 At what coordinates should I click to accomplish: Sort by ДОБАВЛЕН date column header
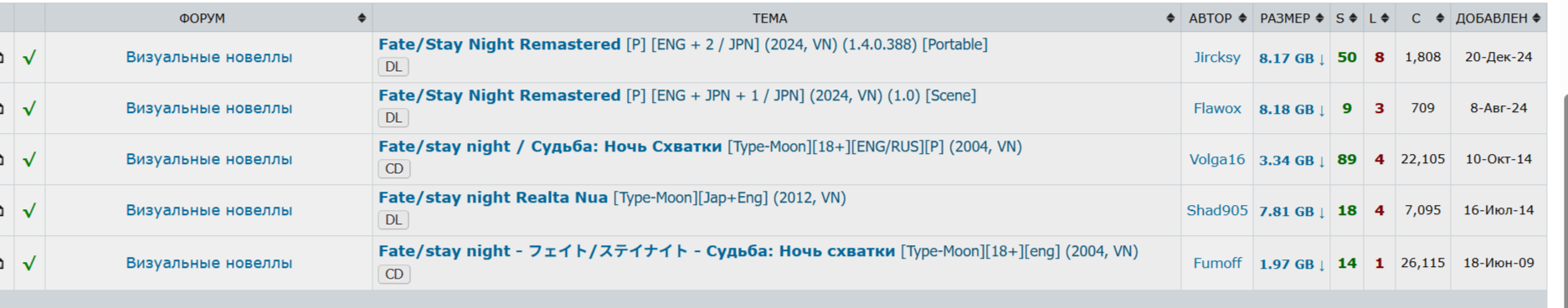tap(1498, 18)
